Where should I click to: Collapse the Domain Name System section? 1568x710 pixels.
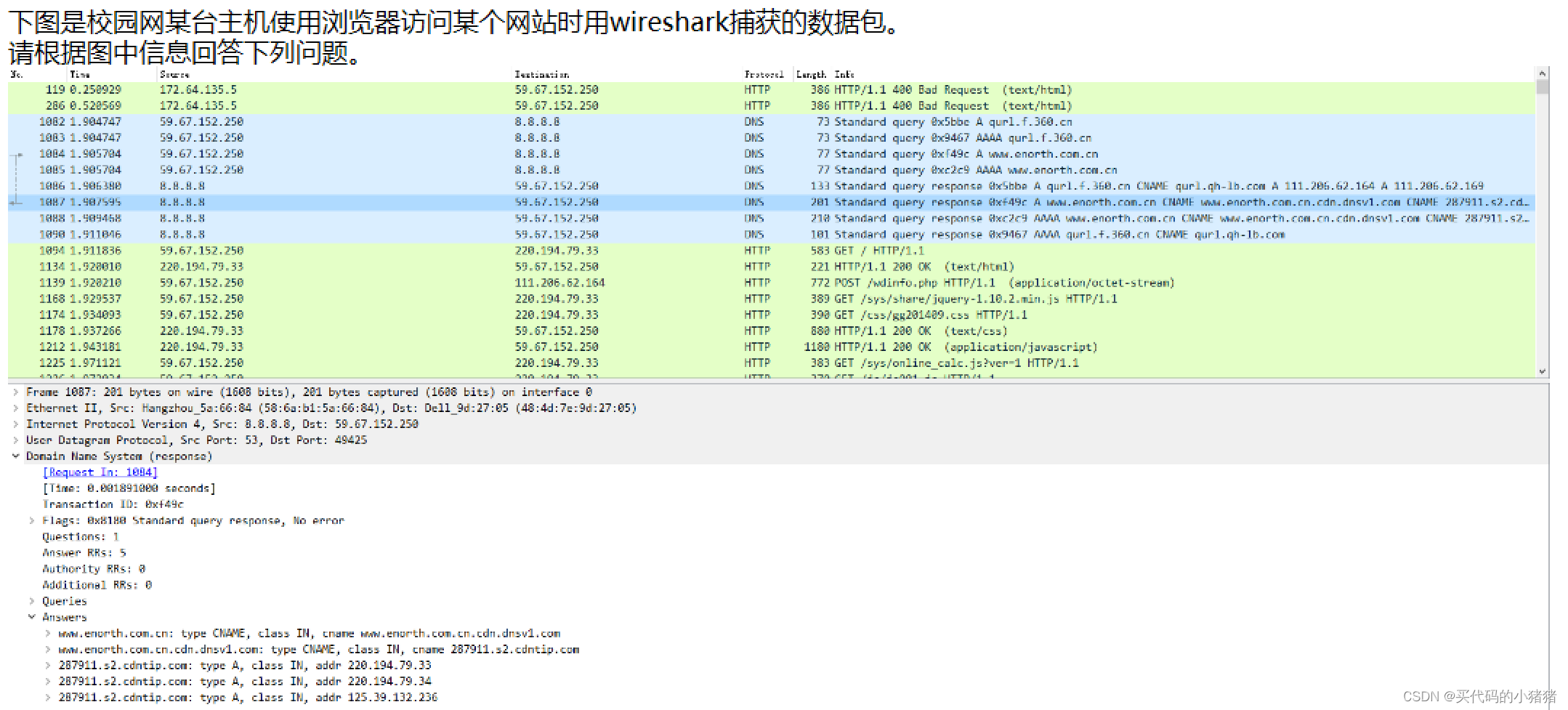click(x=15, y=456)
